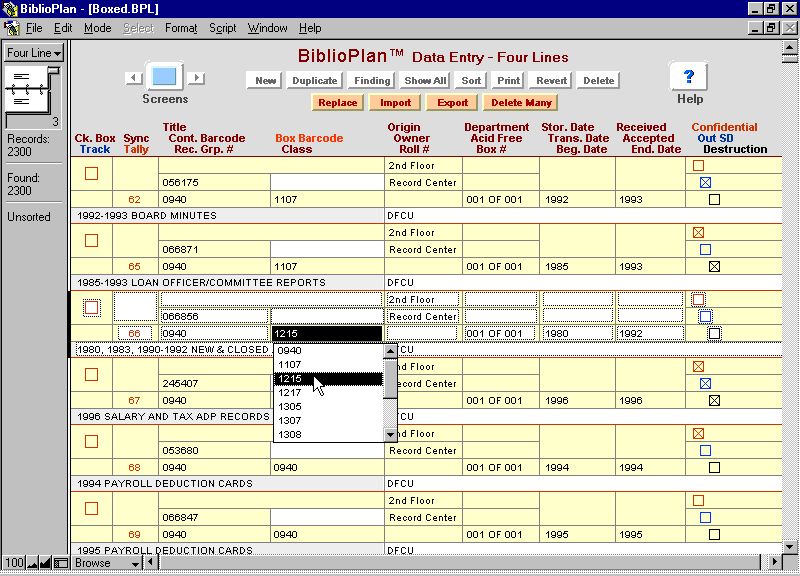Open the Window menu

(x=267, y=28)
